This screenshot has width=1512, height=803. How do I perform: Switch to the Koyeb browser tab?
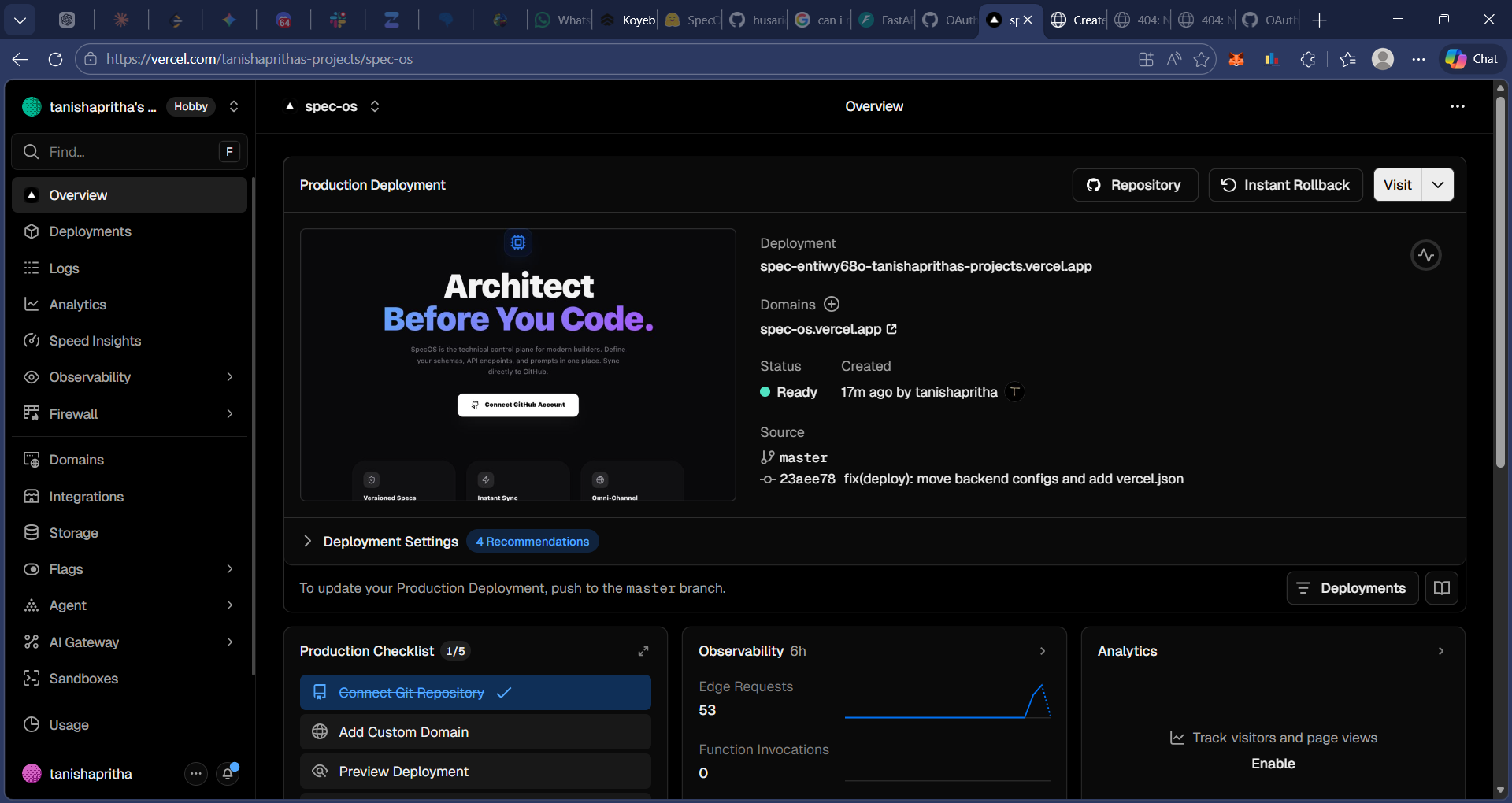pos(628,20)
